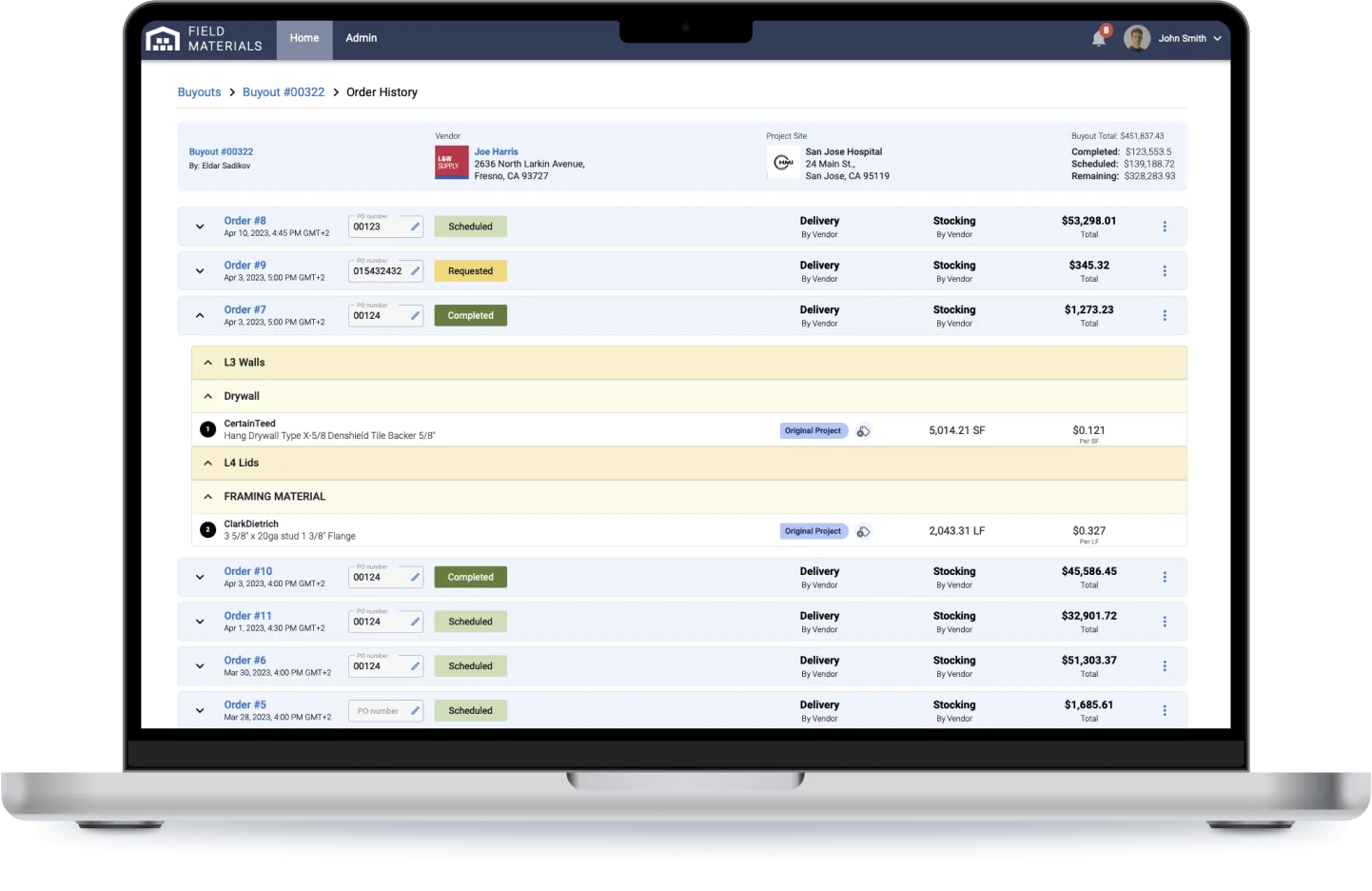Image resolution: width=1372 pixels, height=891 pixels.
Task: Open the three-dot actions menu on Order #8
Action: [1165, 226]
